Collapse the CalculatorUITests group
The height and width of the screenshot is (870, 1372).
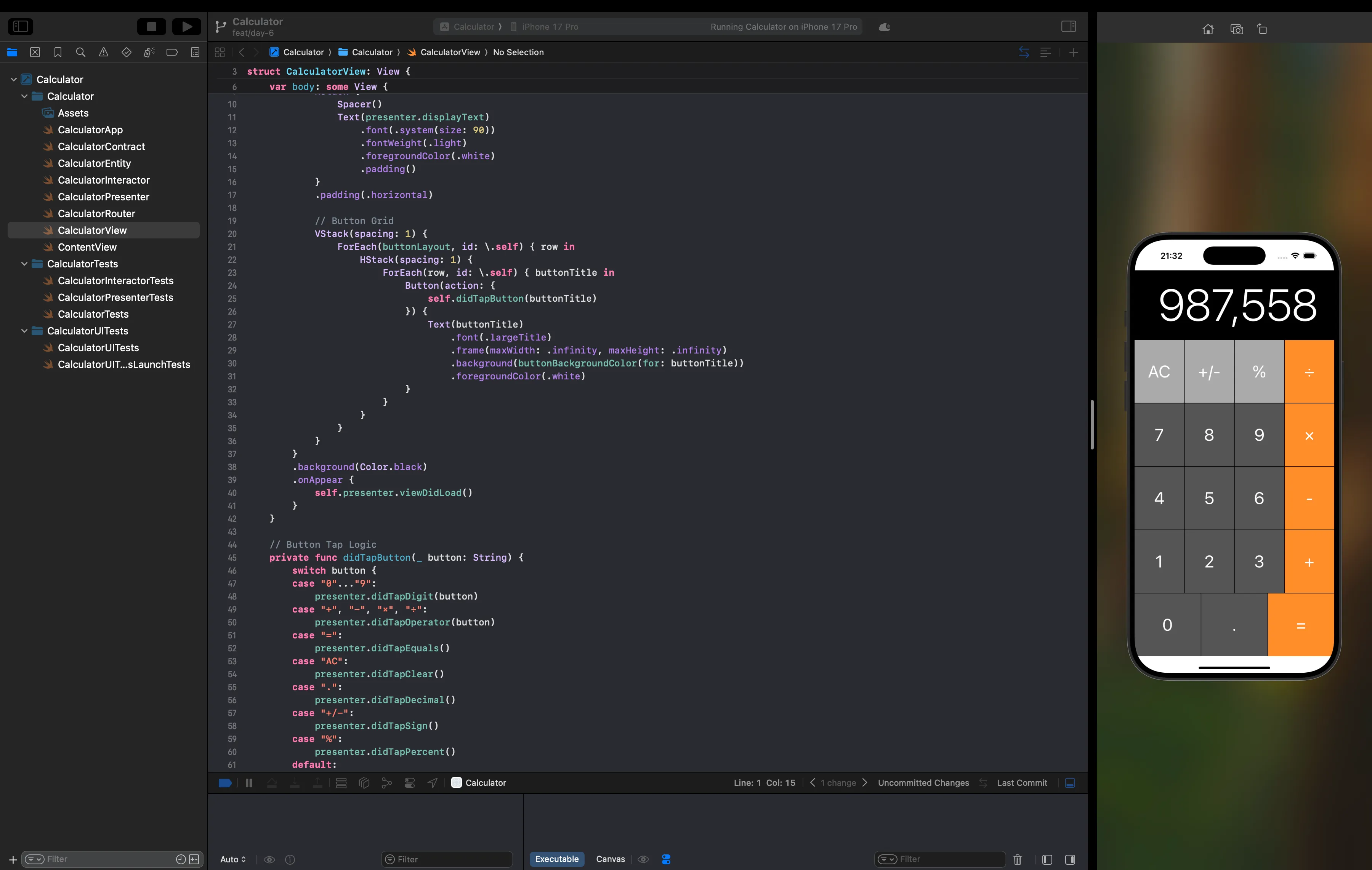[x=24, y=331]
